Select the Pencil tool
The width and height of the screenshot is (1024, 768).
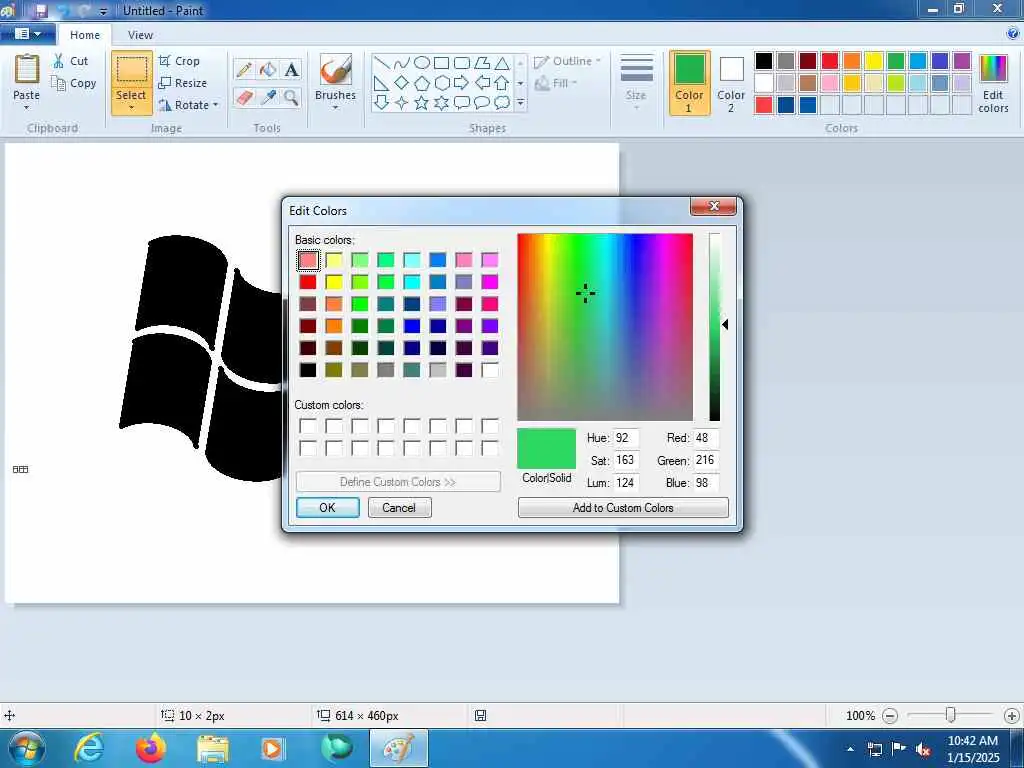click(x=244, y=69)
